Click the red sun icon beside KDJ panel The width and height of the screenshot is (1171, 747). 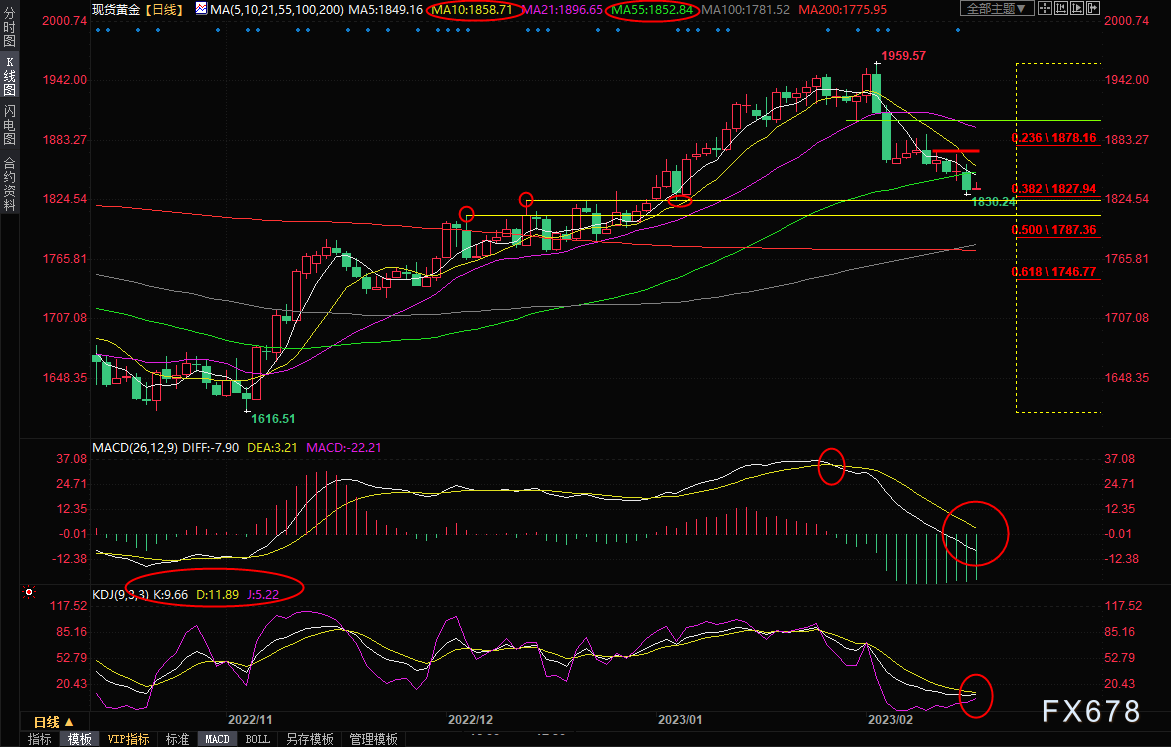(29, 592)
